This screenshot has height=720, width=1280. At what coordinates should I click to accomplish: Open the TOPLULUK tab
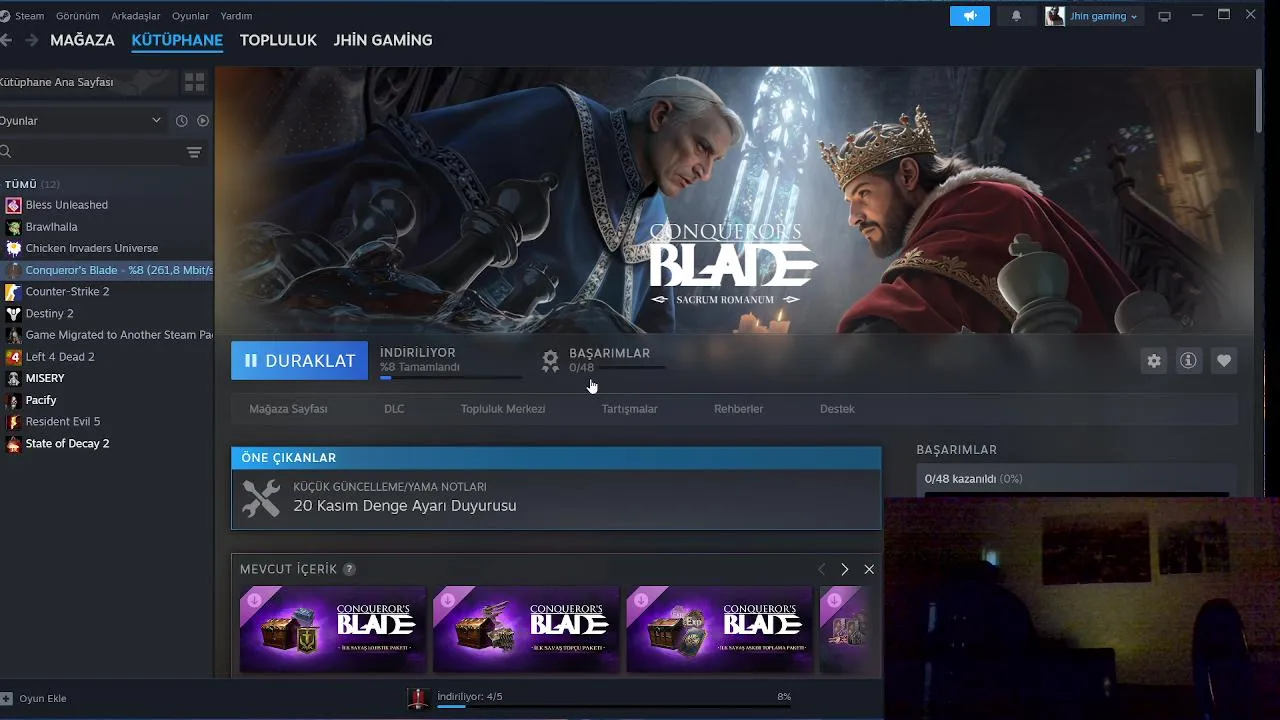click(x=278, y=40)
